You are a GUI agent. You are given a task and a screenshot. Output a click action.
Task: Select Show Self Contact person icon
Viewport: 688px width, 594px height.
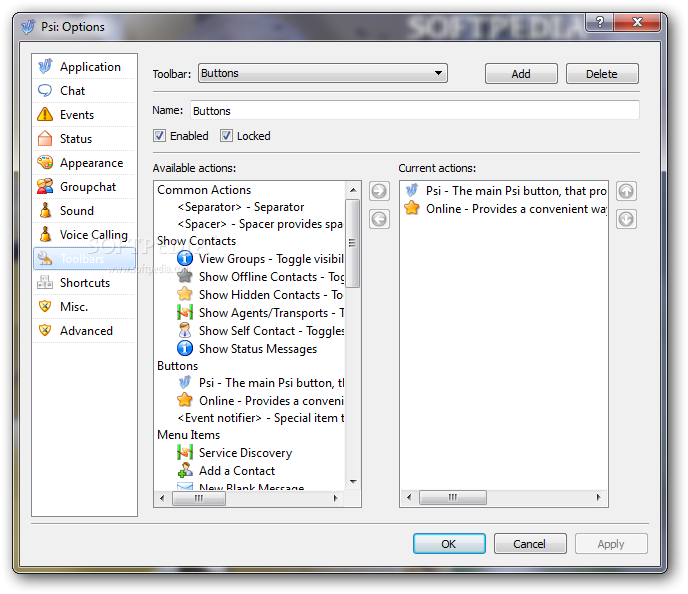[x=185, y=330]
